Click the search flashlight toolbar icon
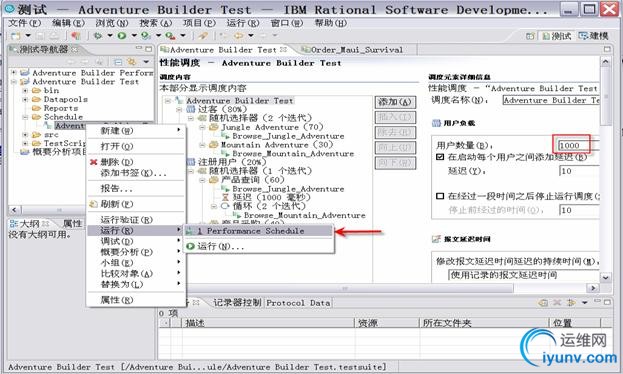623x374 pixels. [203, 36]
